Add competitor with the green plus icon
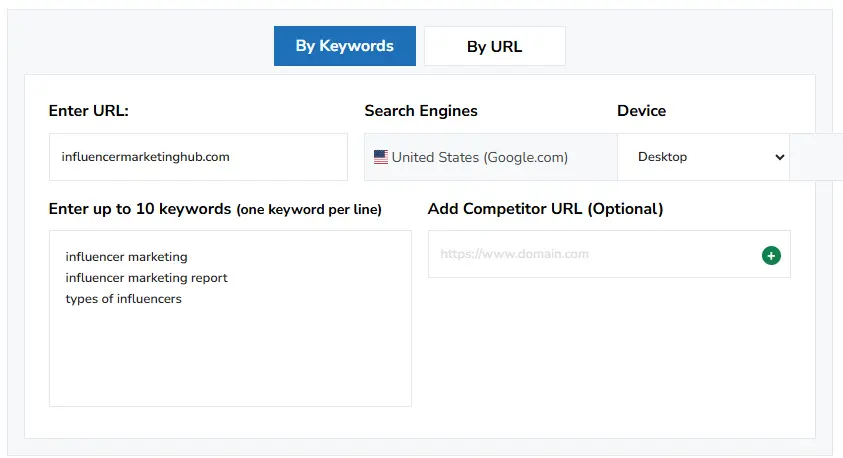The width and height of the screenshot is (843, 458). [771, 256]
